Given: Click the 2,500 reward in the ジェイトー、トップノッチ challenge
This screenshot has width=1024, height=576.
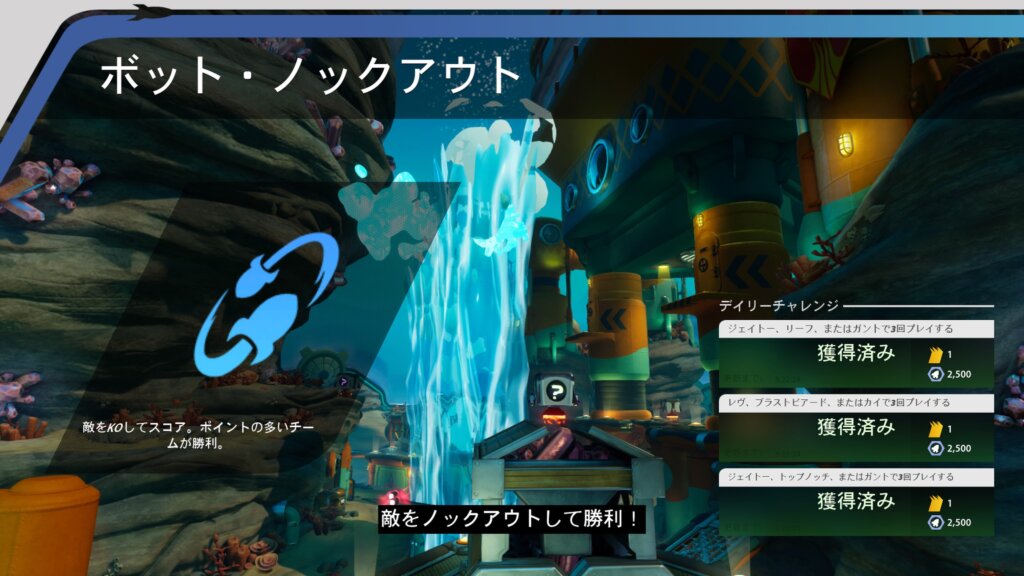Looking at the screenshot, I should pos(959,522).
